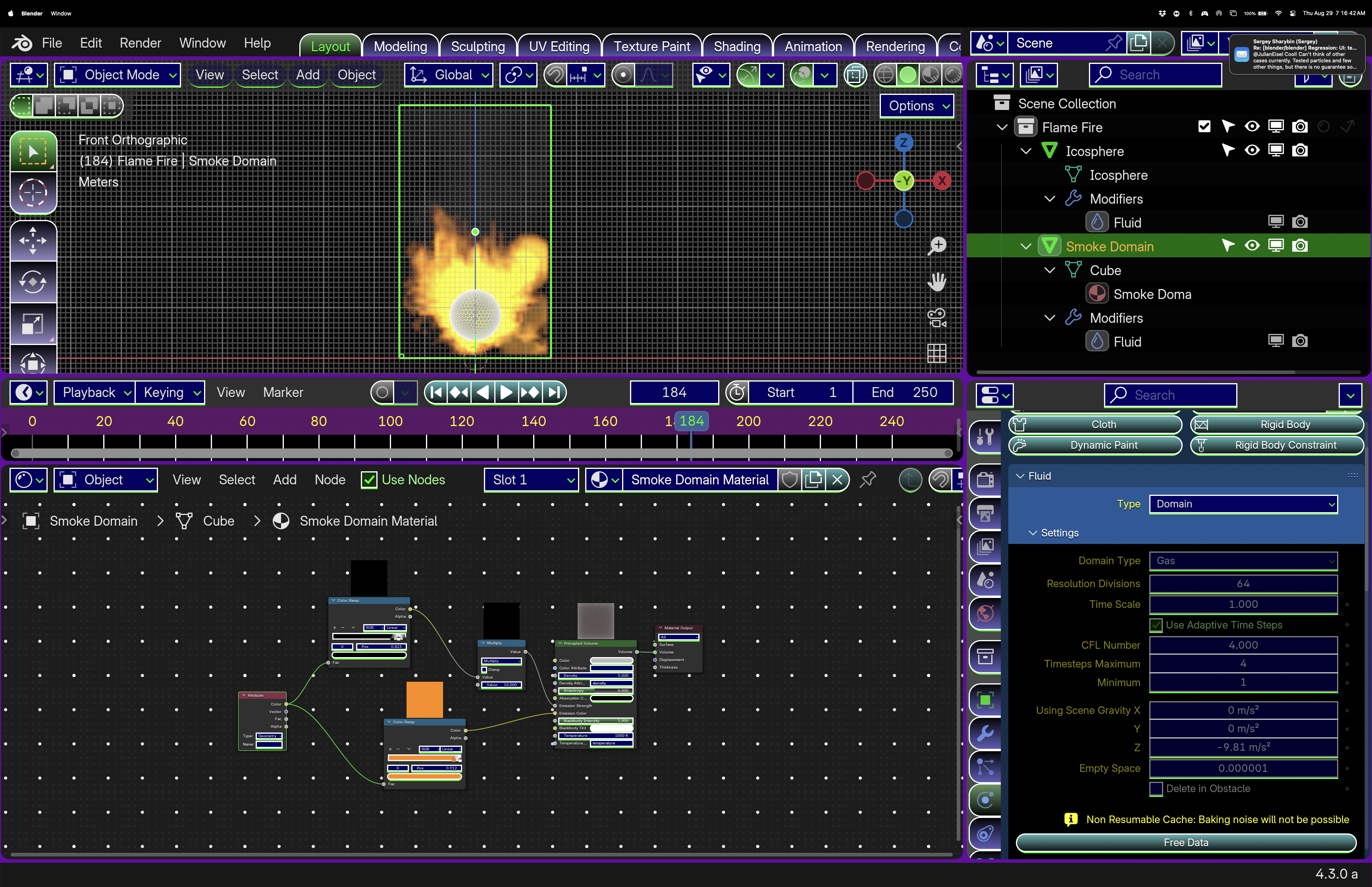The width and height of the screenshot is (1372, 887).
Task: Click the orange Color Ramp preview swatch
Action: [x=424, y=699]
